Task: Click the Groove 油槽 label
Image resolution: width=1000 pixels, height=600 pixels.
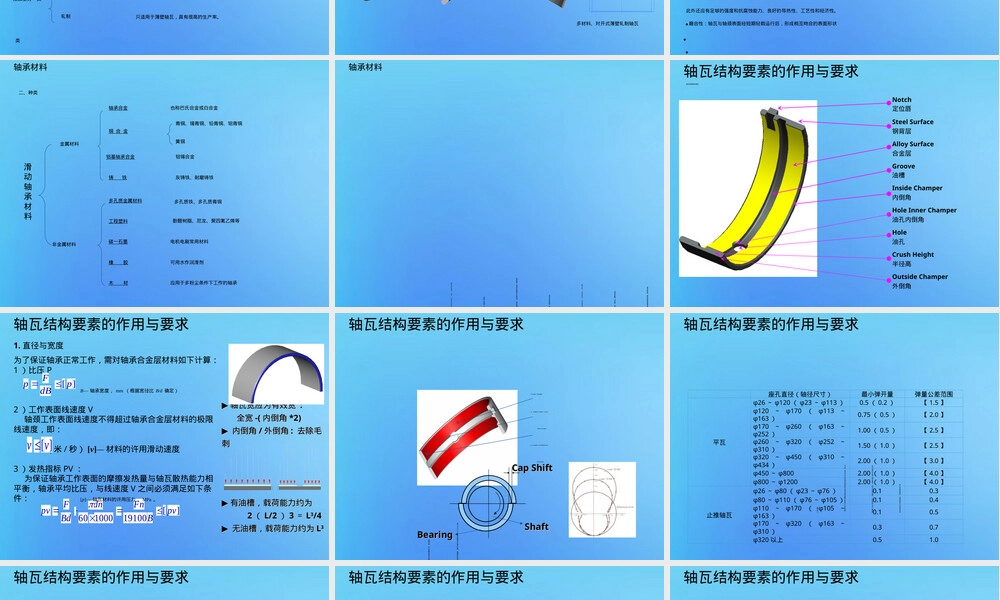Action: point(903,170)
